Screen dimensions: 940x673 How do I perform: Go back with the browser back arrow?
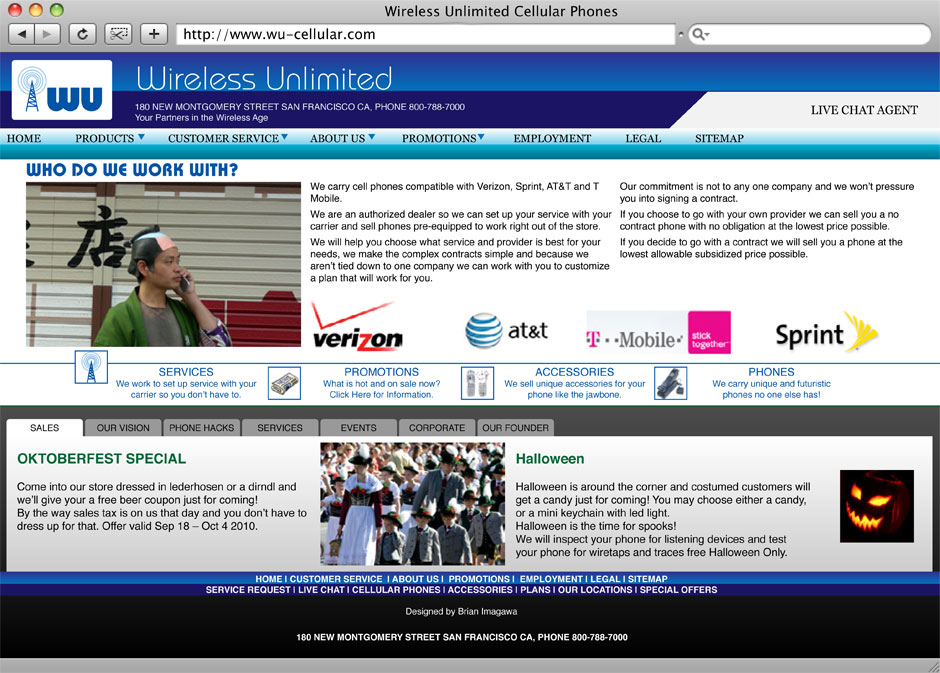(22, 34)
